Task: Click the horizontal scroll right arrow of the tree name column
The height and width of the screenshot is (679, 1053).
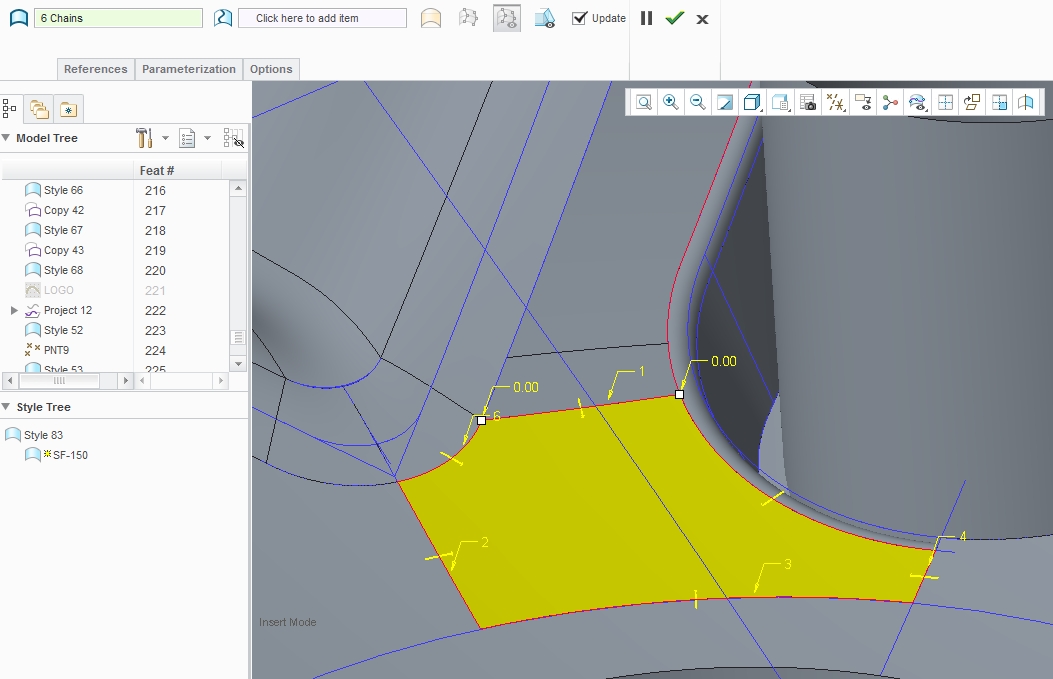Action: (125, 380)
